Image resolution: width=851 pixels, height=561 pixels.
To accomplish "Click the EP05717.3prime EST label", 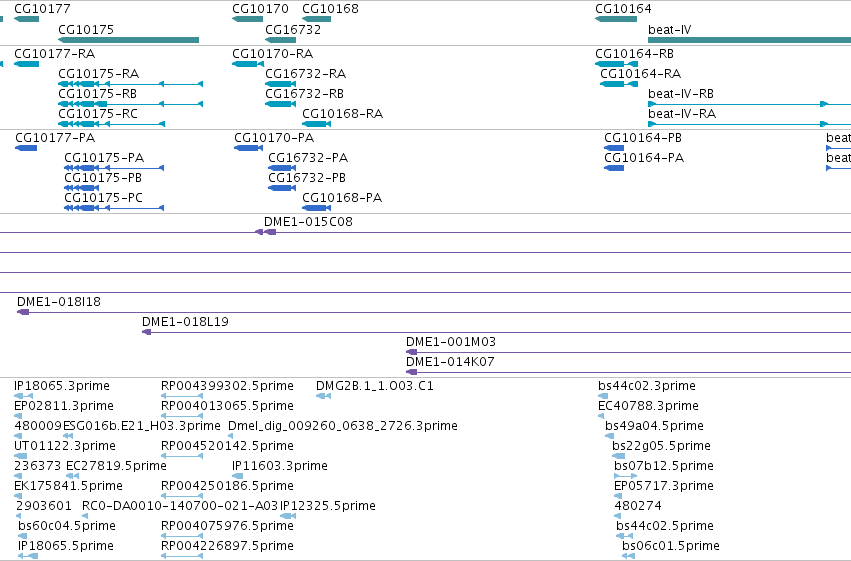I will 664,487.
